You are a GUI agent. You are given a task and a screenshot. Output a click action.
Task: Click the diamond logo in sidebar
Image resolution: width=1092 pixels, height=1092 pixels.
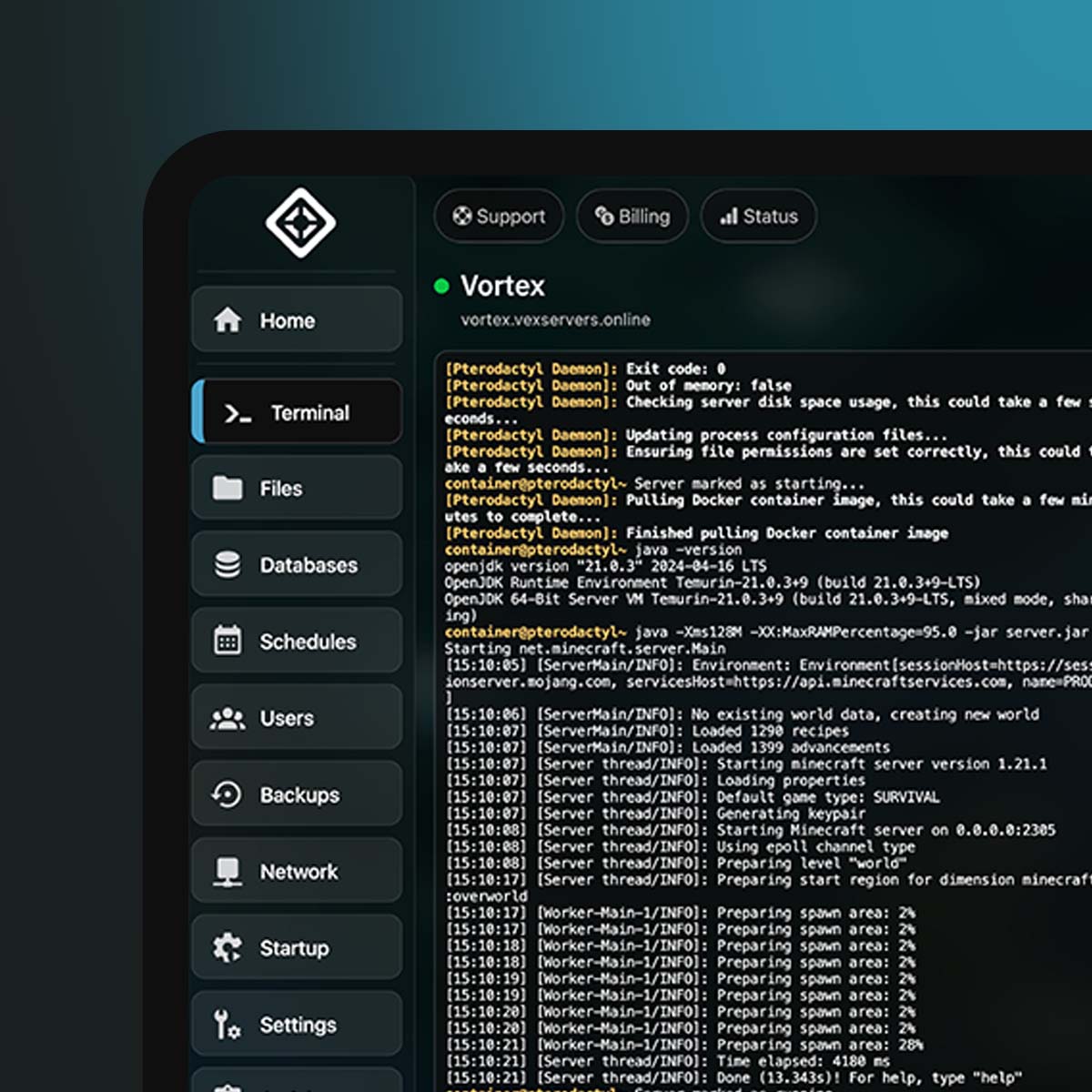[300, 223]
